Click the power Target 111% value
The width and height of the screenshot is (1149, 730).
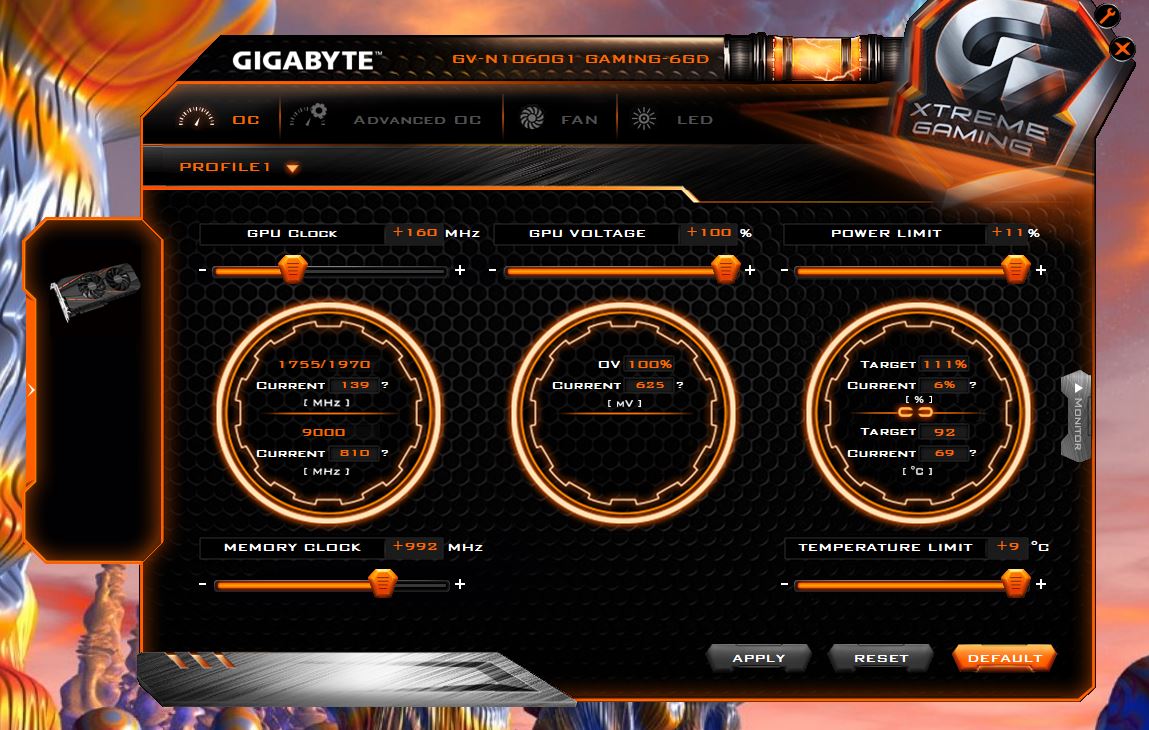(945, 364)
